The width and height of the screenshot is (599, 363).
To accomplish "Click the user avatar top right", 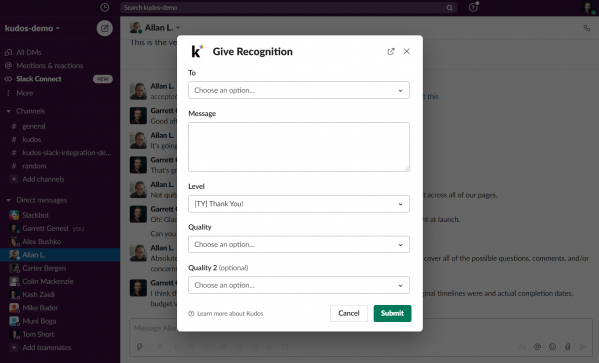I will point(589,7).
